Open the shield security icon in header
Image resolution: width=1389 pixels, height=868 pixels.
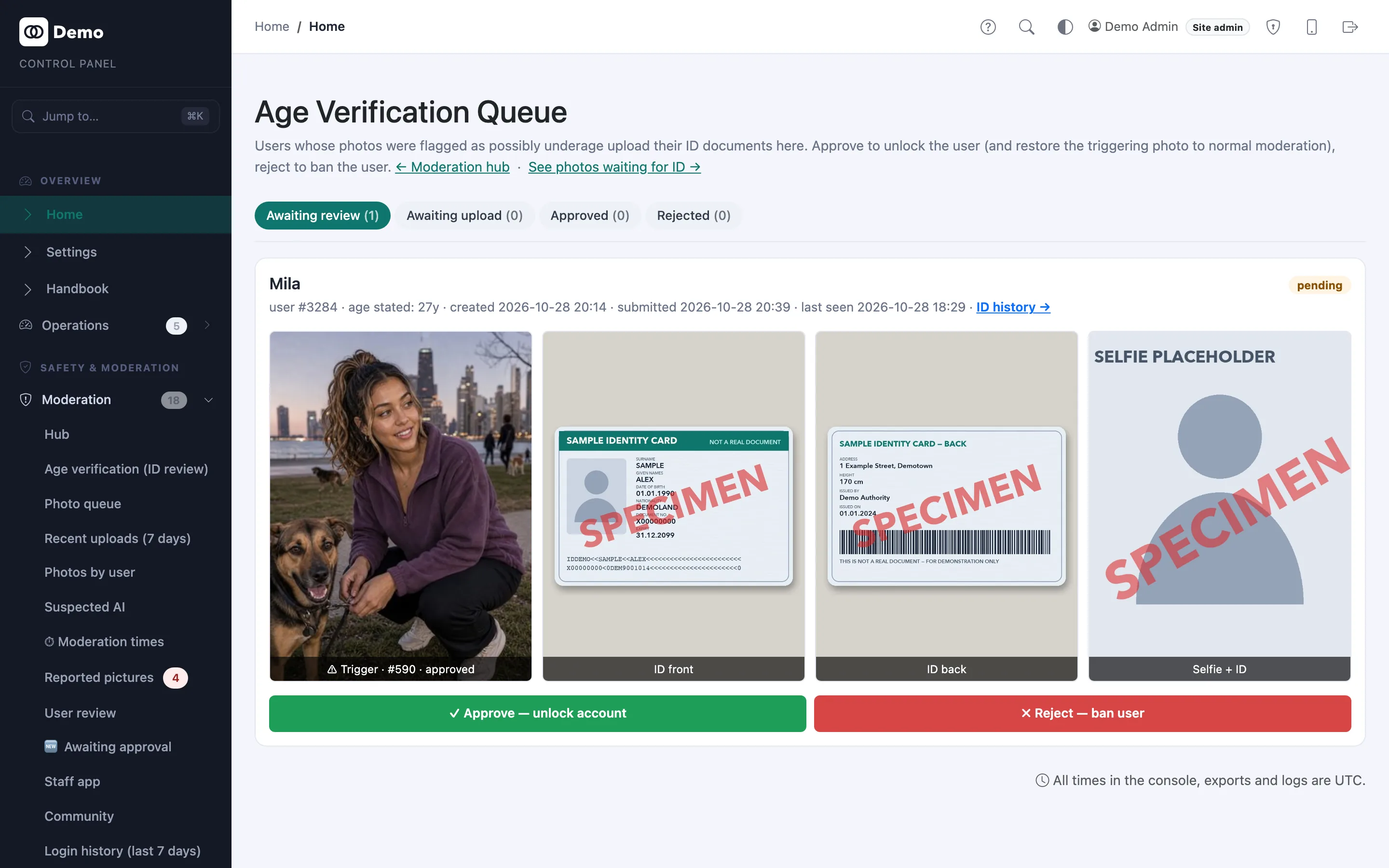(x=1273, y=27)
